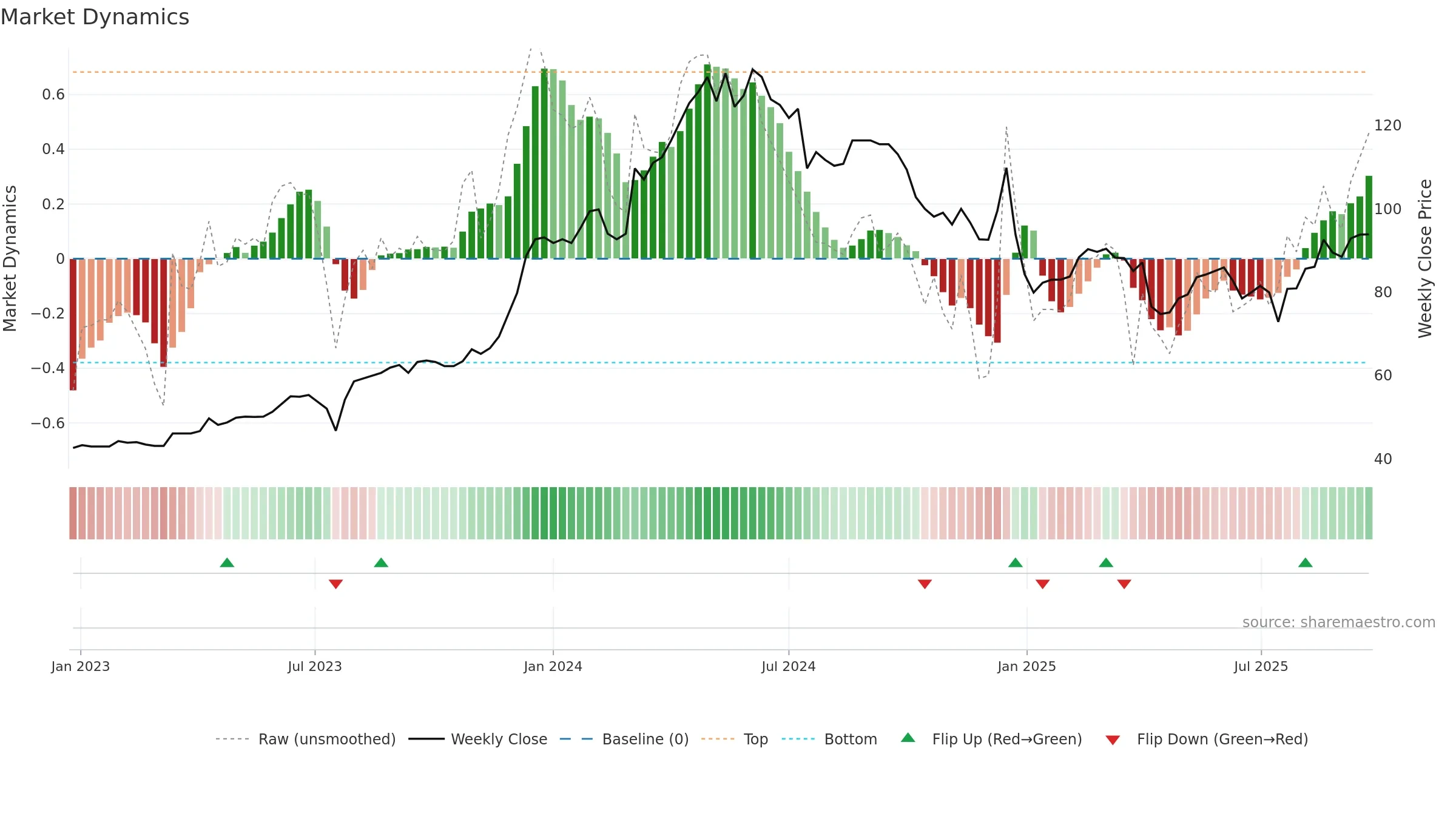Toggle the Weekly Close legend entry
The width and height of the screenshot is (1456, 819).
pyautogui.click(x=477, y=739)
